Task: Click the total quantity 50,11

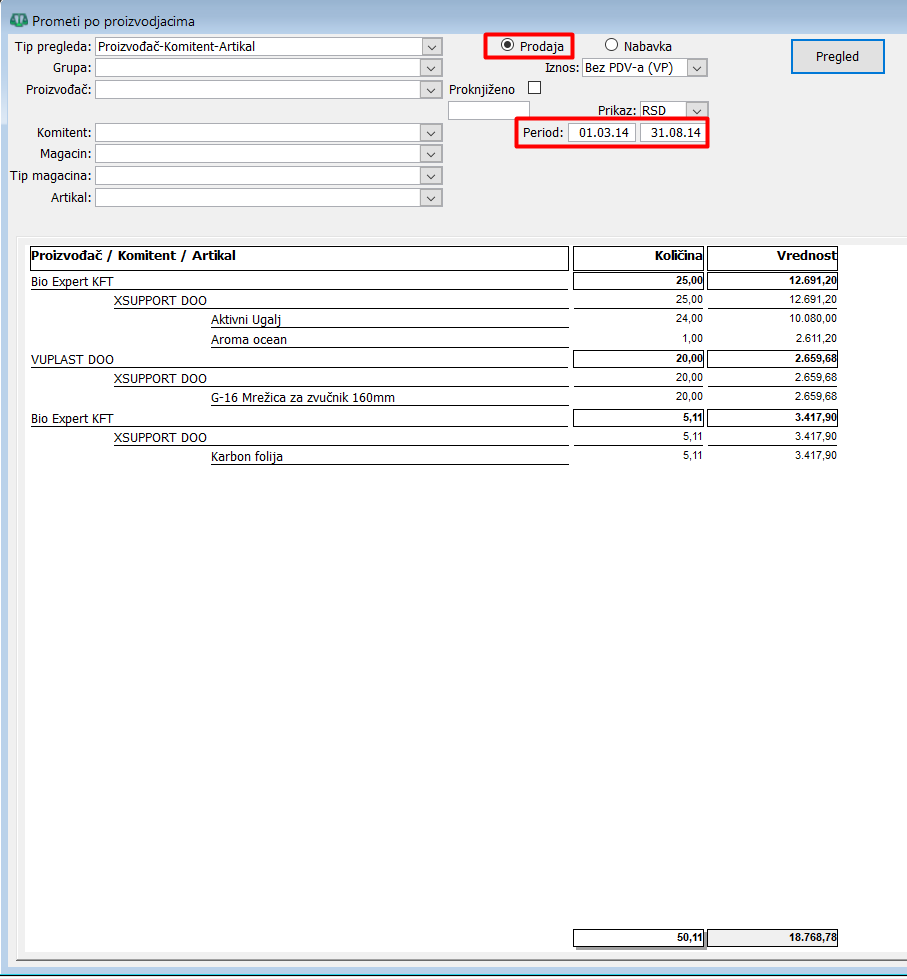Action: (x=638, y=937)
